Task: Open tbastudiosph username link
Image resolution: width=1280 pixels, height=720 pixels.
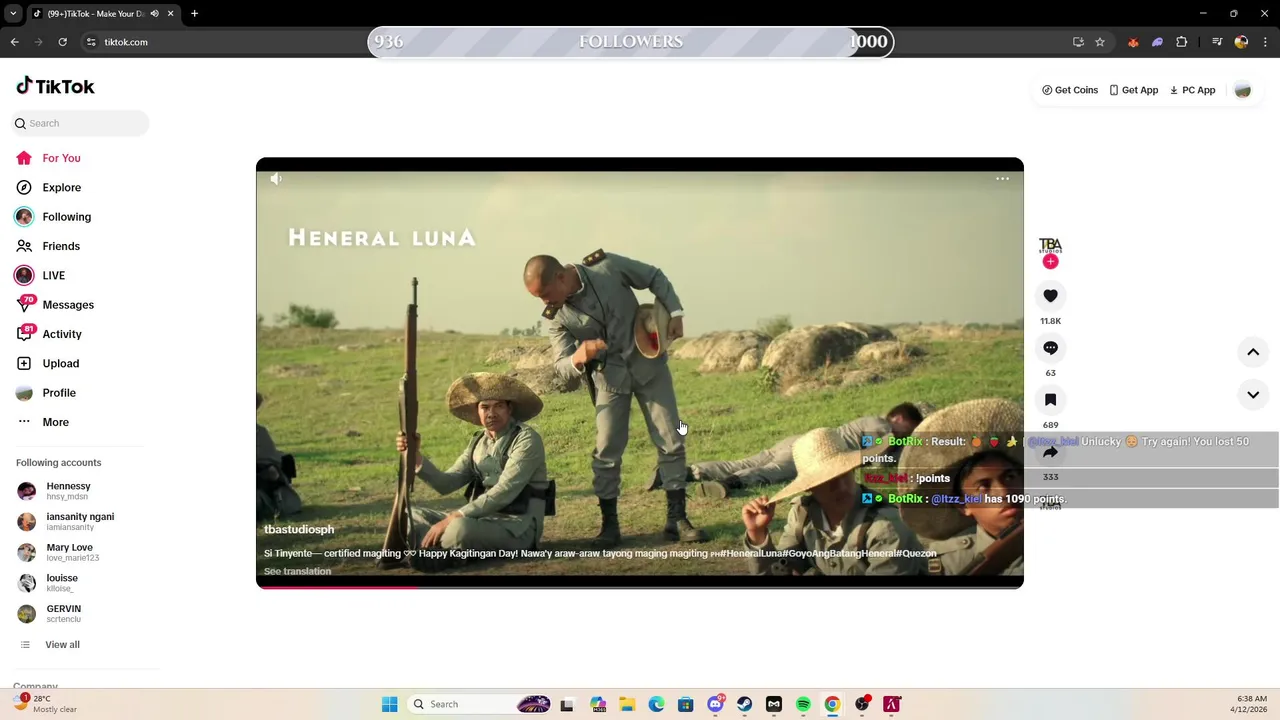Action: pos(299,530)
